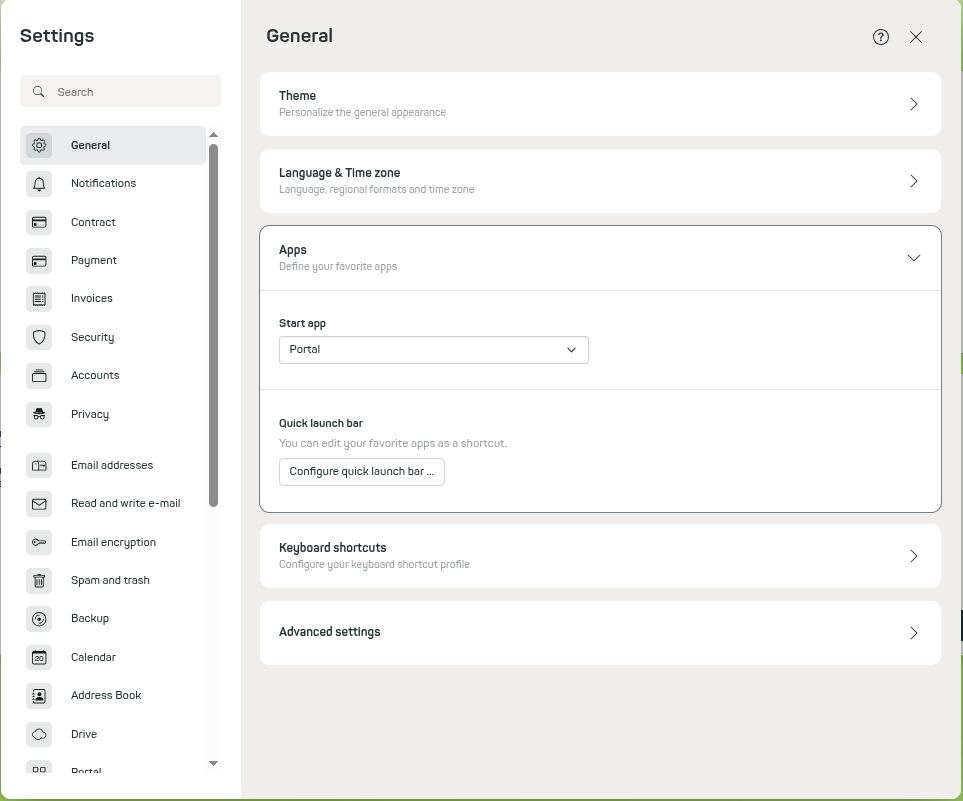
Task: Expand the Keyboard shortcuts section
Action: click(x=600, y=556)
